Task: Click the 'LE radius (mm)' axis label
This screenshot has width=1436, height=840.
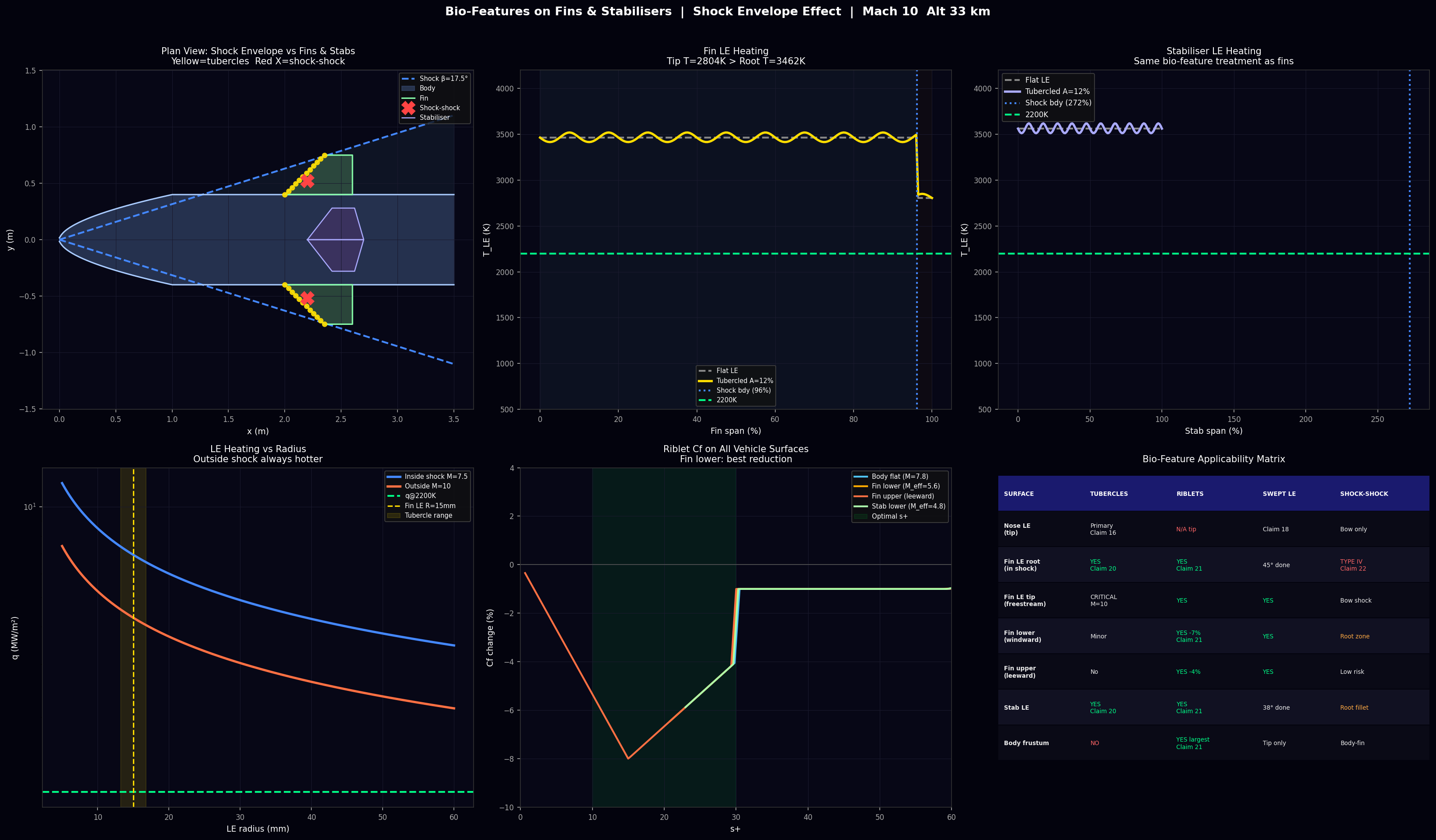Action: (258, 829)
